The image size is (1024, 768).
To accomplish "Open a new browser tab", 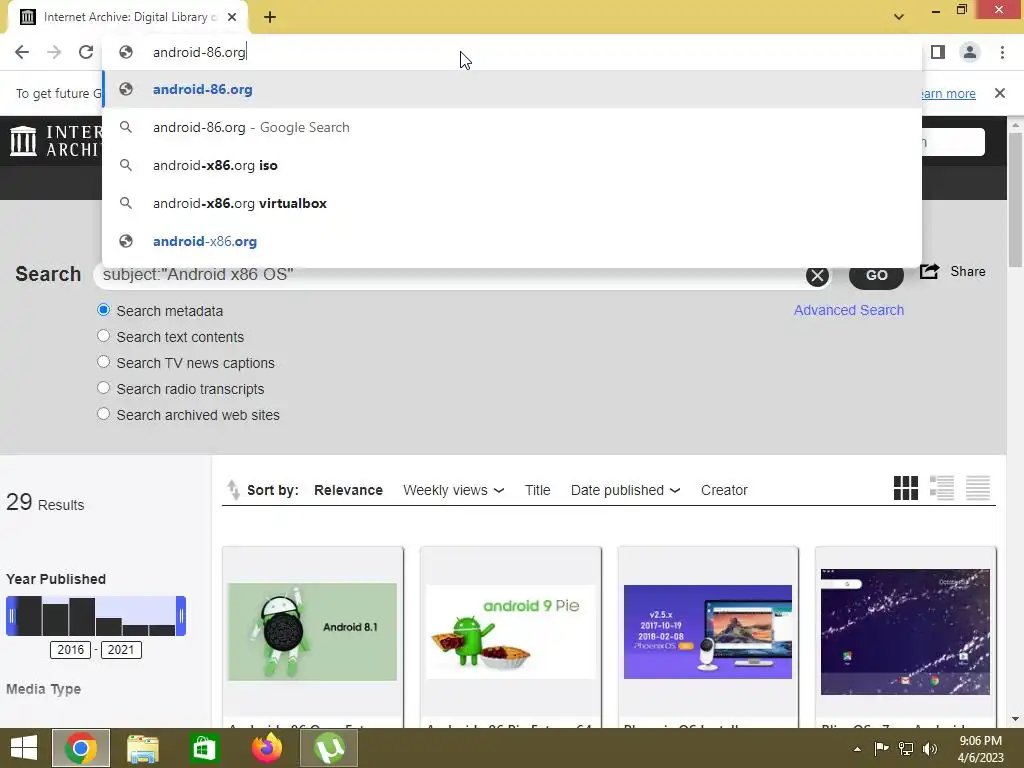I will click(270, 18).
